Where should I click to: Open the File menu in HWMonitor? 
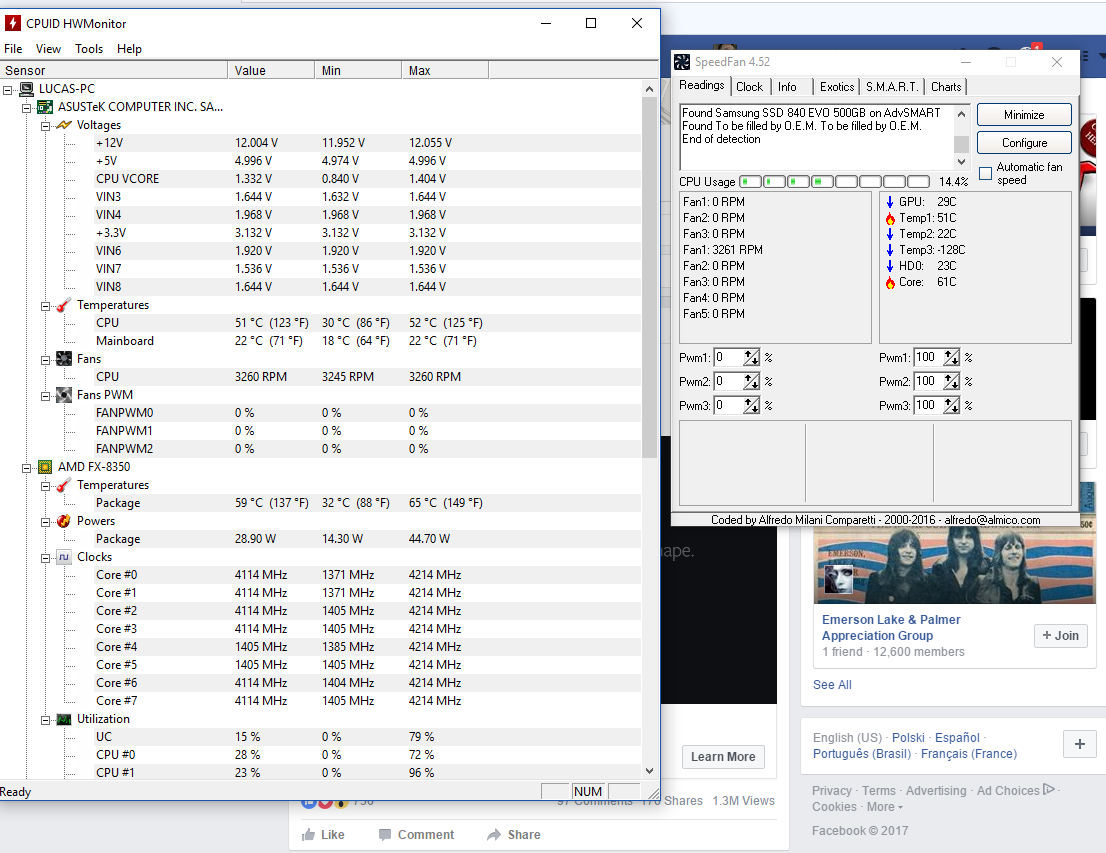click(13, 49)
